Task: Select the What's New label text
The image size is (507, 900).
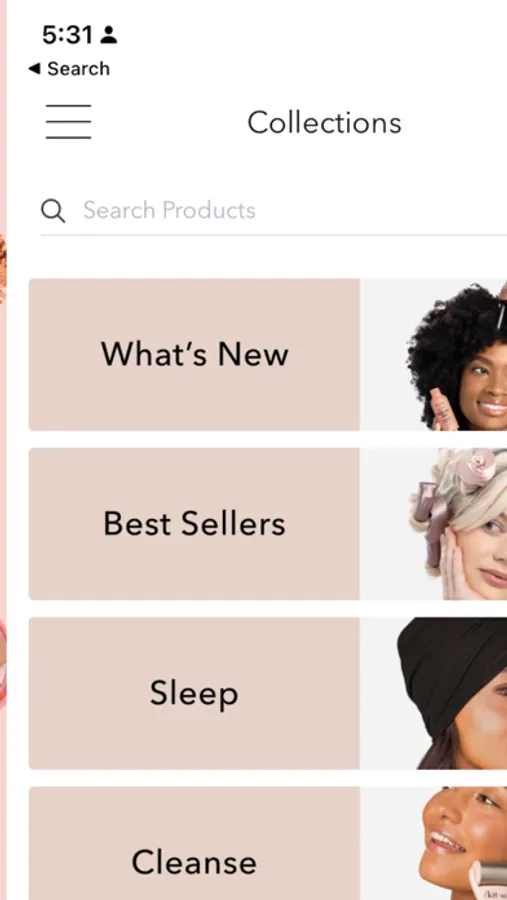Action: point(195,354)
